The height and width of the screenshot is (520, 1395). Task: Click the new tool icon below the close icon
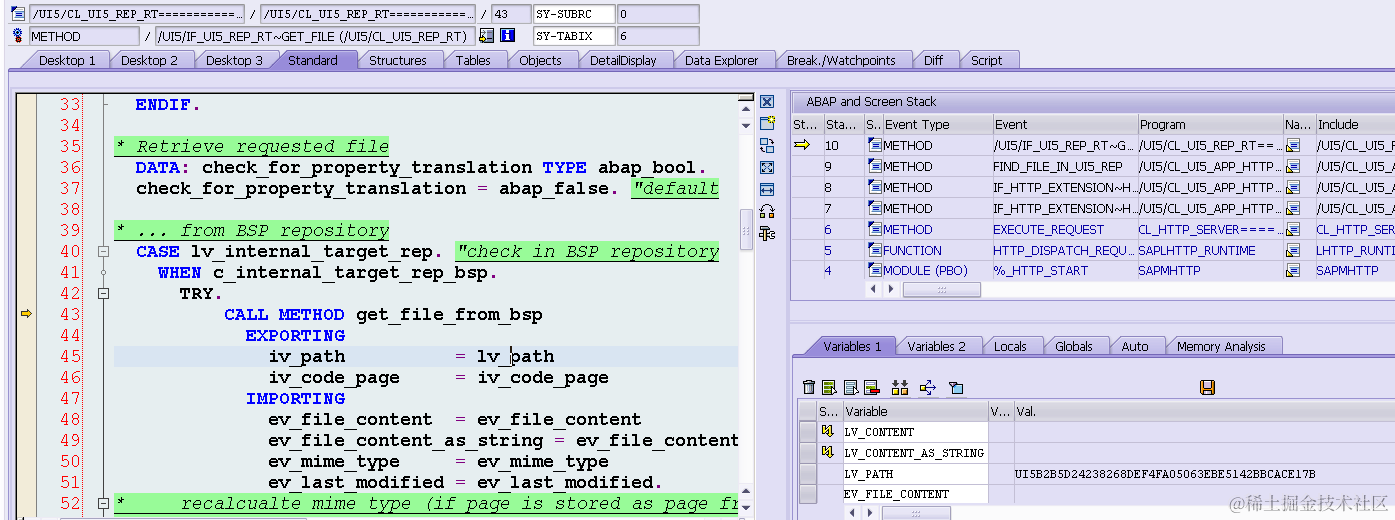click(x=767, y=123)
